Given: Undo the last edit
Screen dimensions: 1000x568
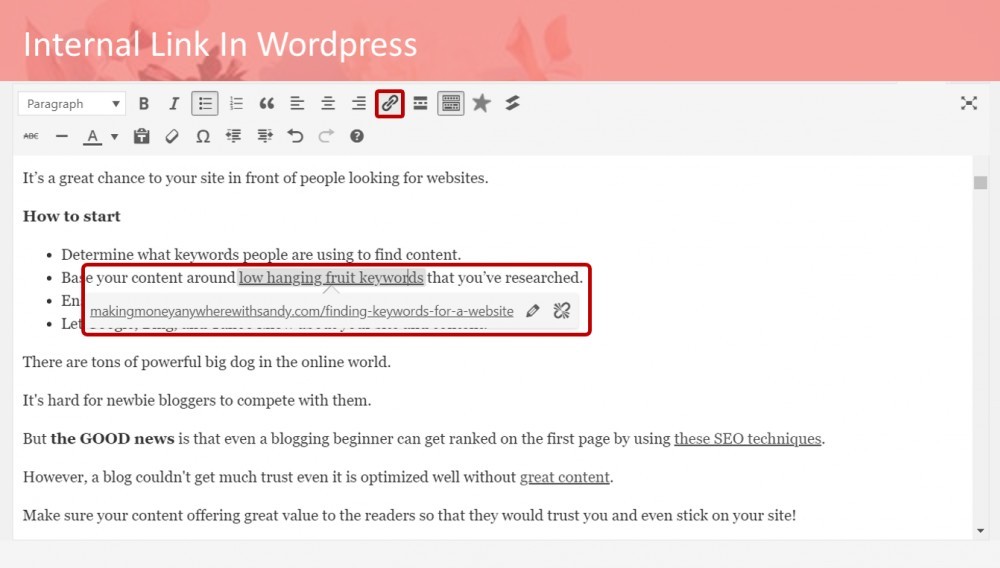Looking at the screenshot, I should click(x=295, y=136).
